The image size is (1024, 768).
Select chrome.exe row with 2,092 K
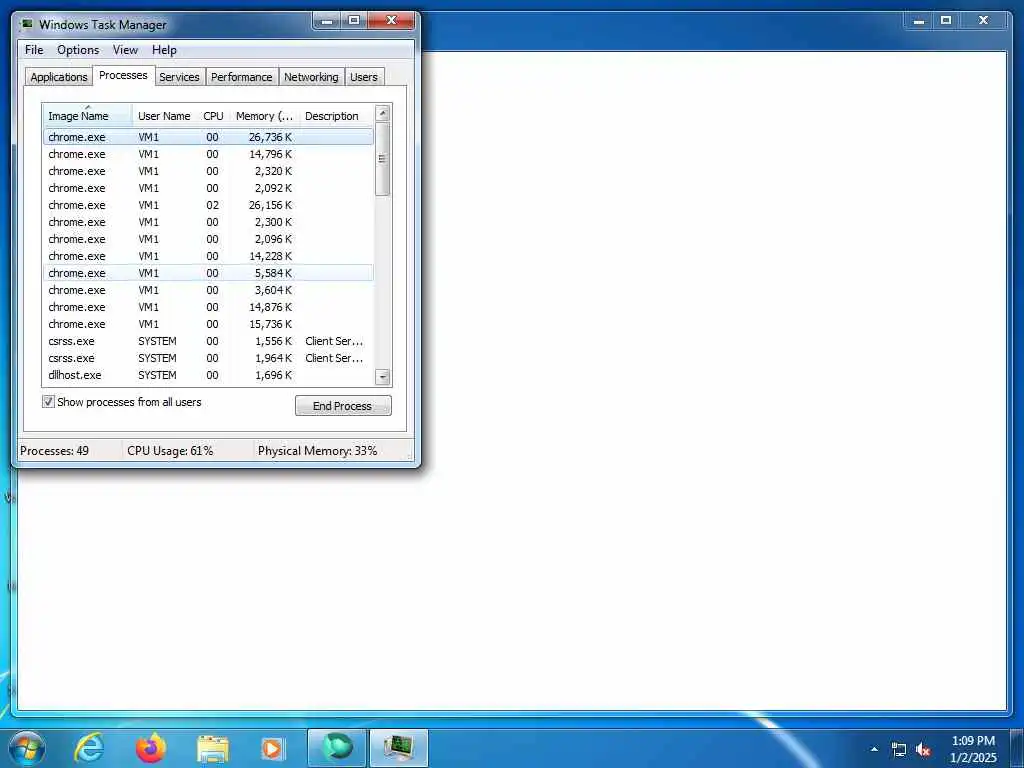208,188
